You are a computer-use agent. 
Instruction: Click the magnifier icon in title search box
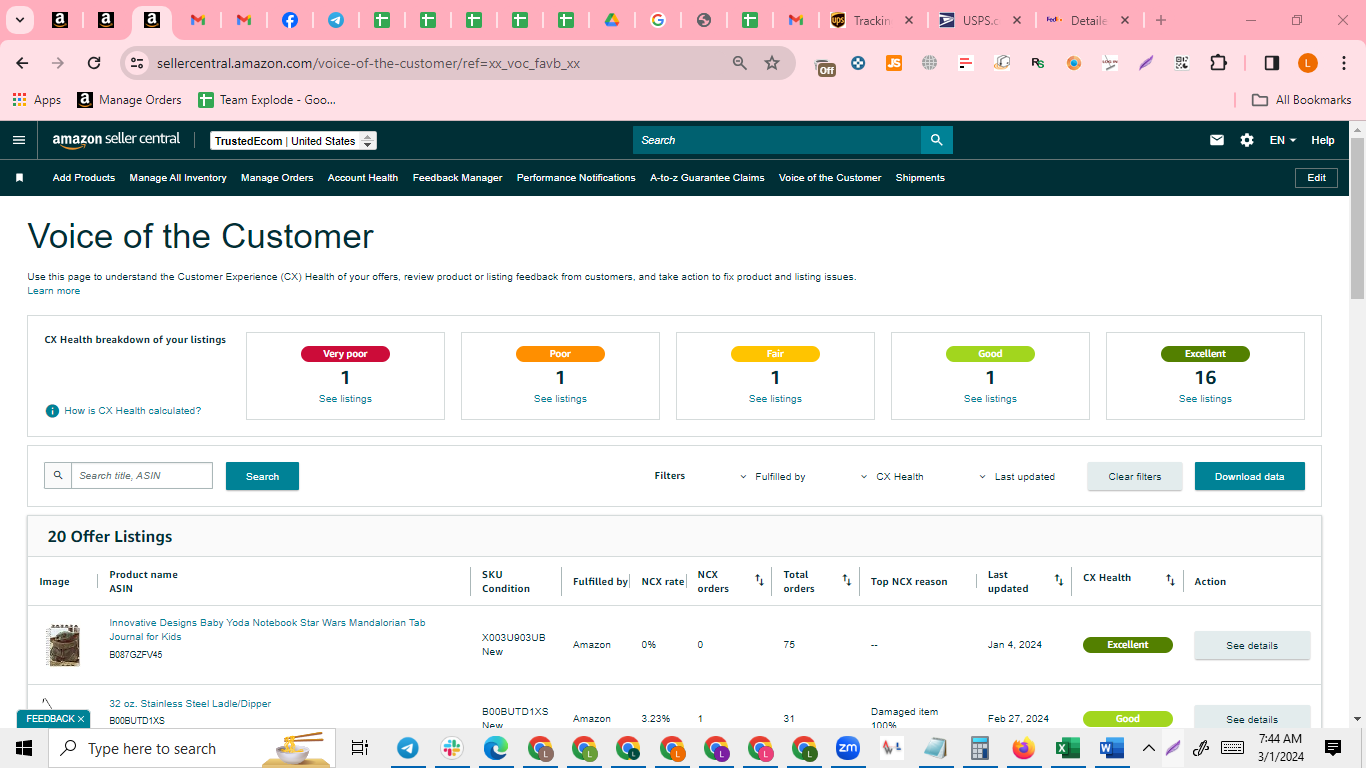pyautogui.click(x=58, y=476)
